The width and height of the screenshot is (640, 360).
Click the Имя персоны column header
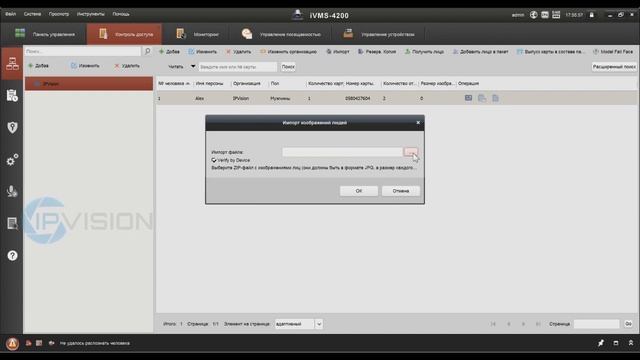pos(209,83)
